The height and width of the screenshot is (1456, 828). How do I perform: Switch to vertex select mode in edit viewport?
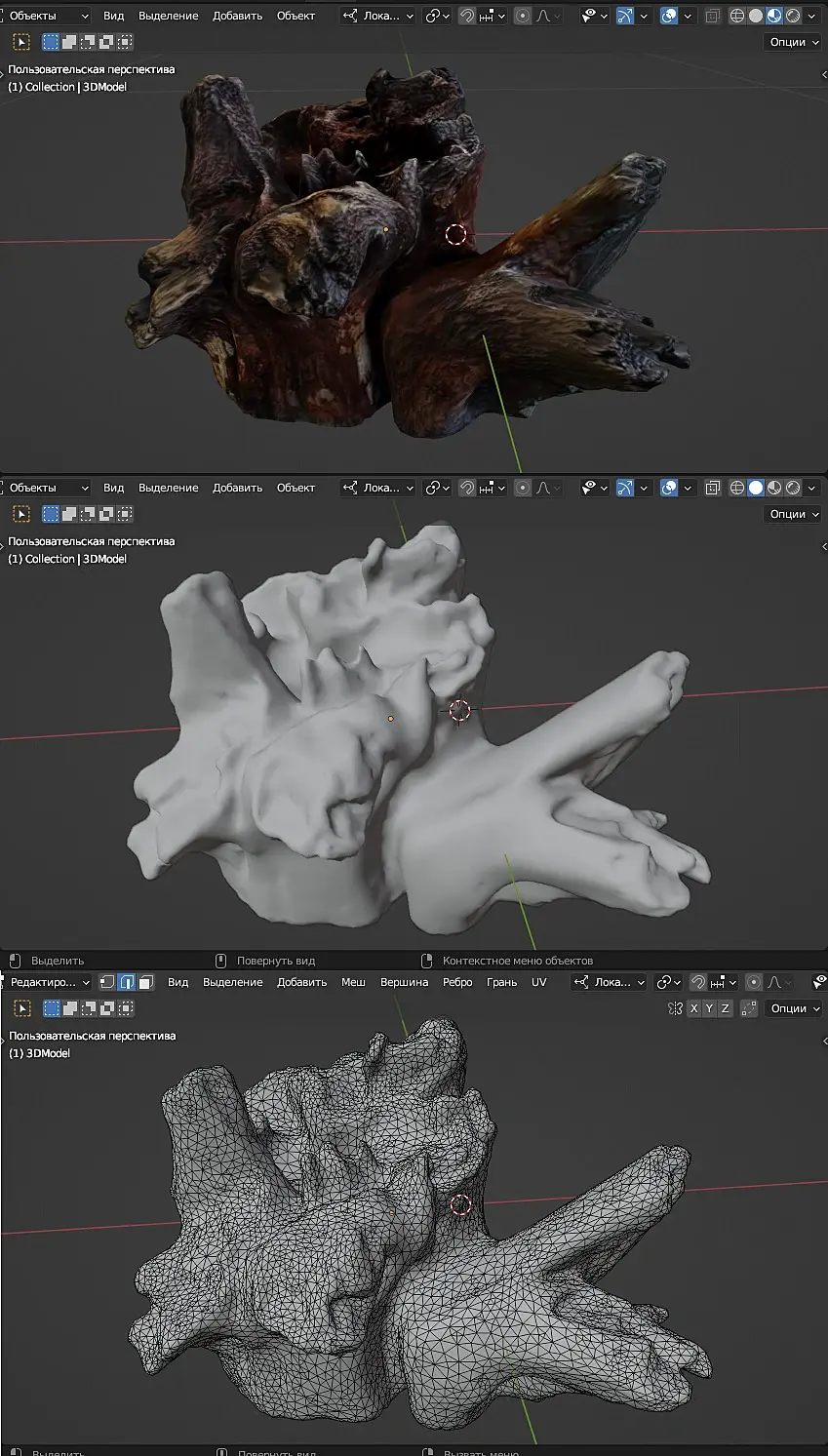(x=107, y=982)
